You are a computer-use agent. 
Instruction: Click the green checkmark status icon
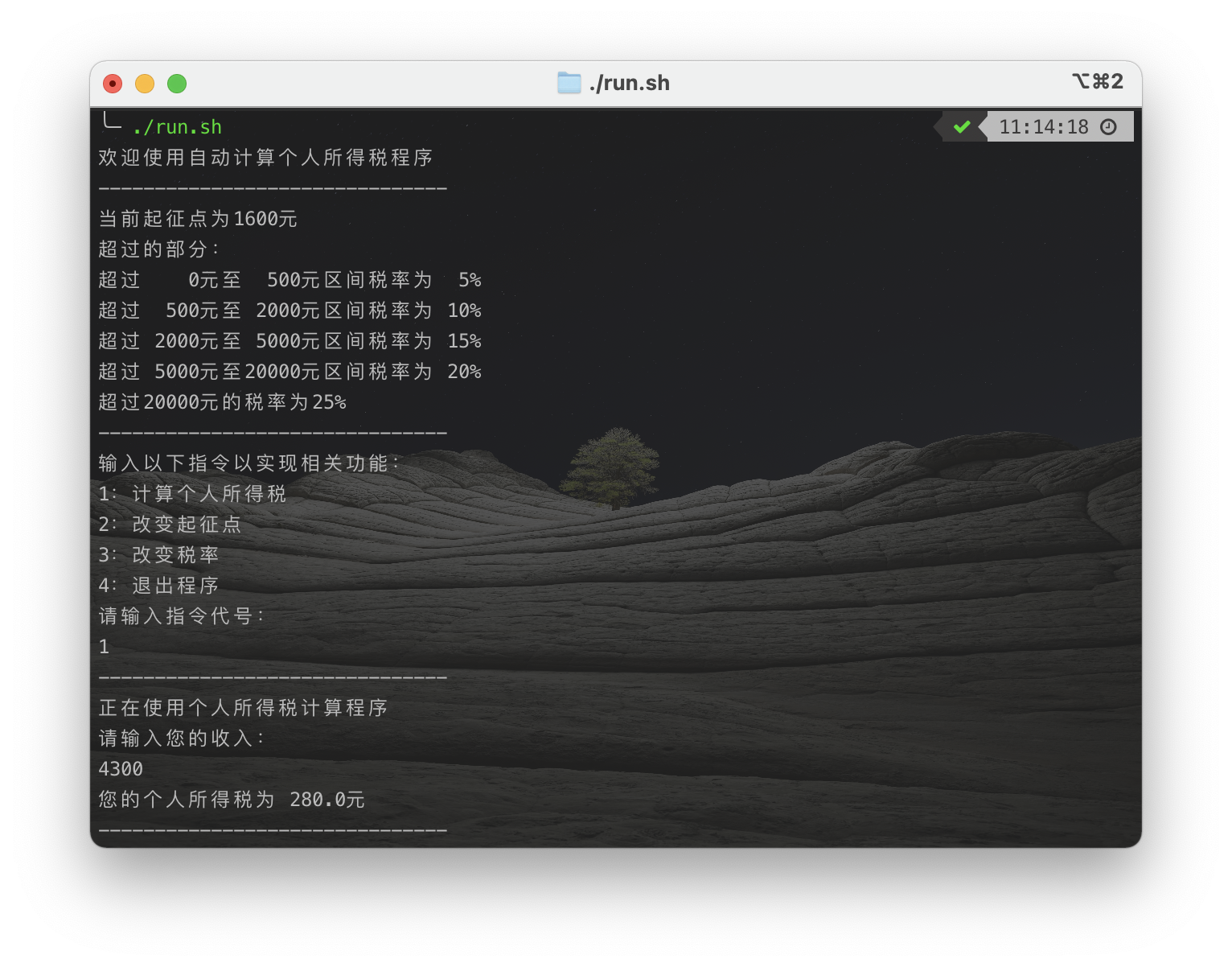point(962,127)
